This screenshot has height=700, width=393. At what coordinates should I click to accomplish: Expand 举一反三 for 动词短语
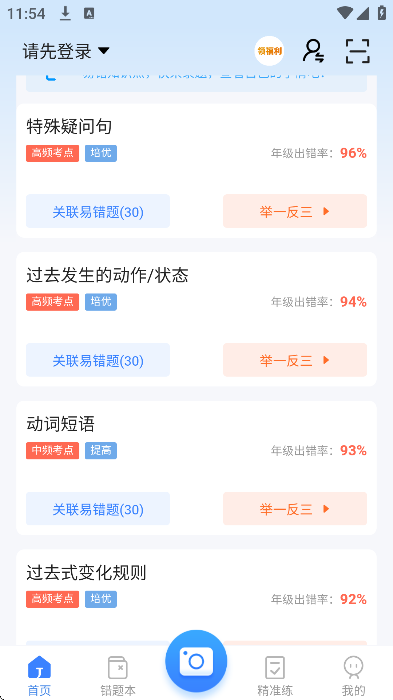pos(295,508)
